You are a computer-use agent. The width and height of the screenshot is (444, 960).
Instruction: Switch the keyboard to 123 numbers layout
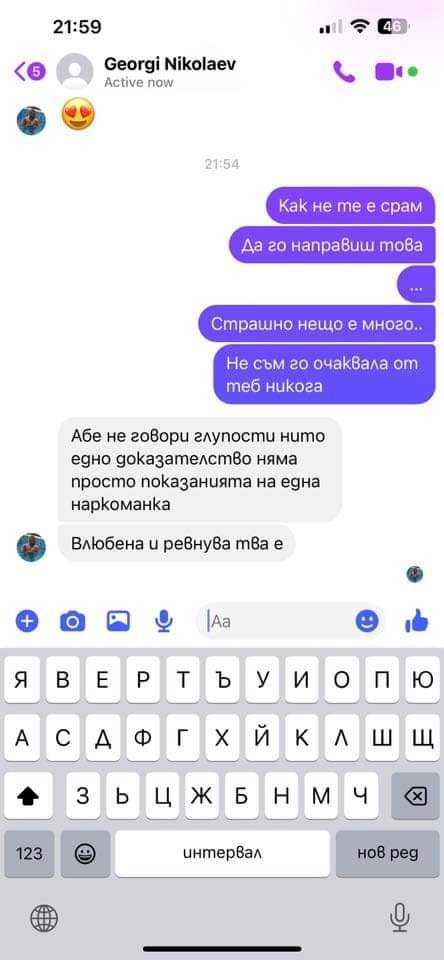coord(29,853)
